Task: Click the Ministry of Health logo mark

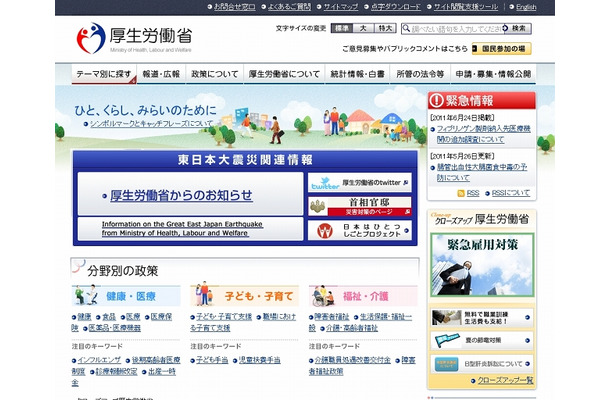Action: 91,38
